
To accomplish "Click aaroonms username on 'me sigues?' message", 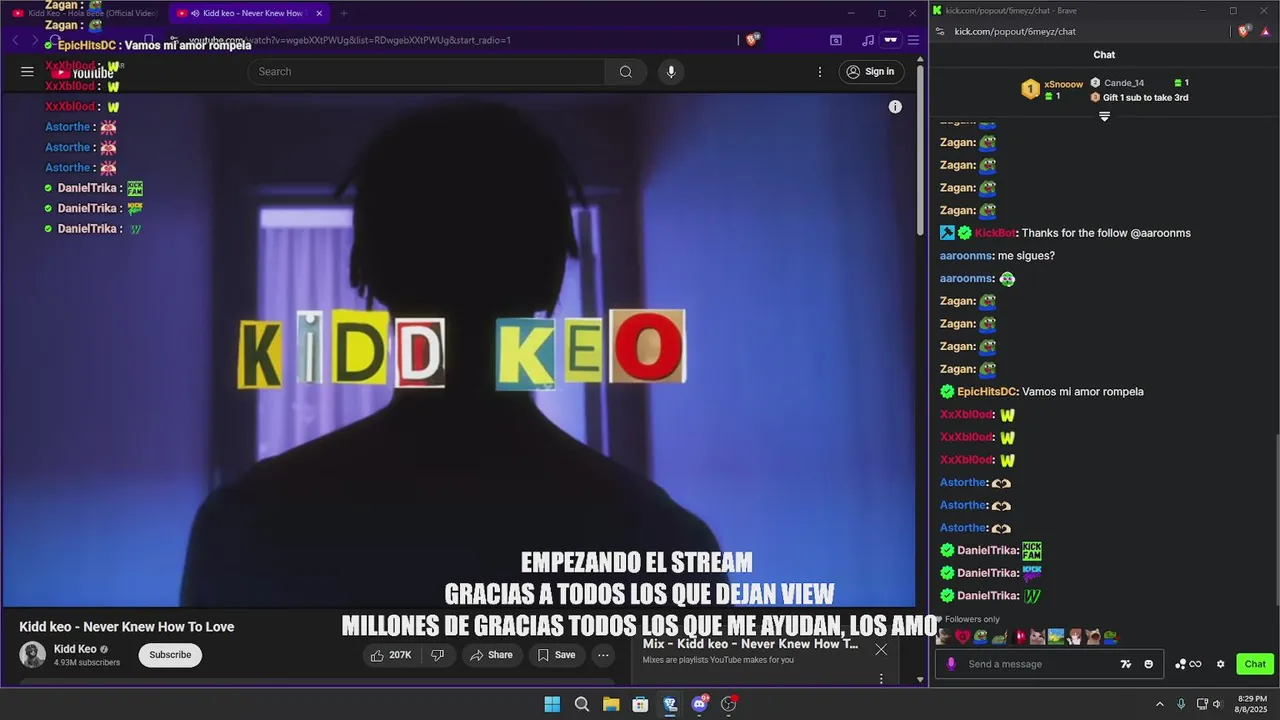I will (966, 256).
